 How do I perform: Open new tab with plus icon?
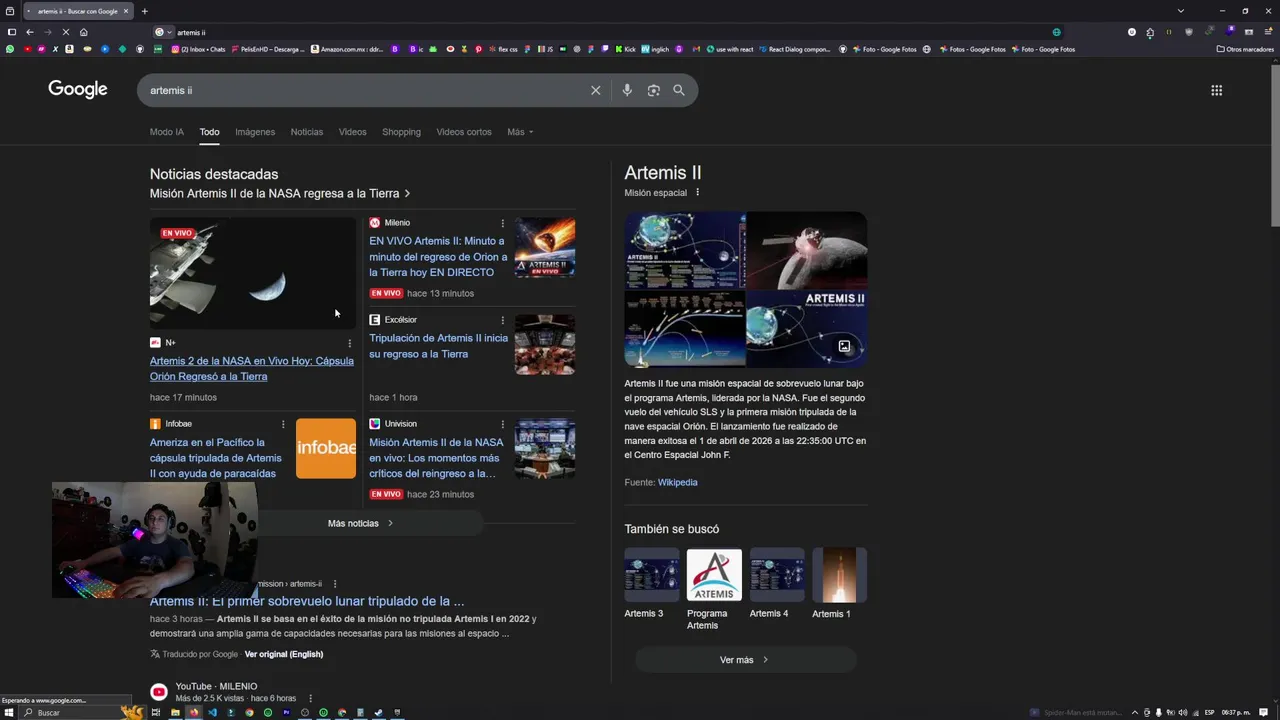144,11
